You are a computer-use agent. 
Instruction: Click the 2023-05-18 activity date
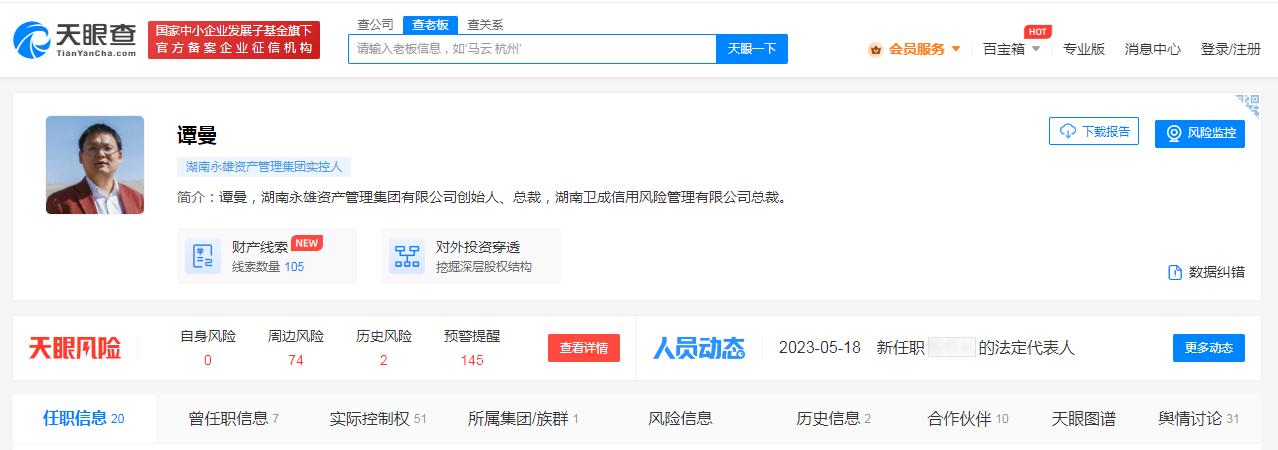pos(820,348)
